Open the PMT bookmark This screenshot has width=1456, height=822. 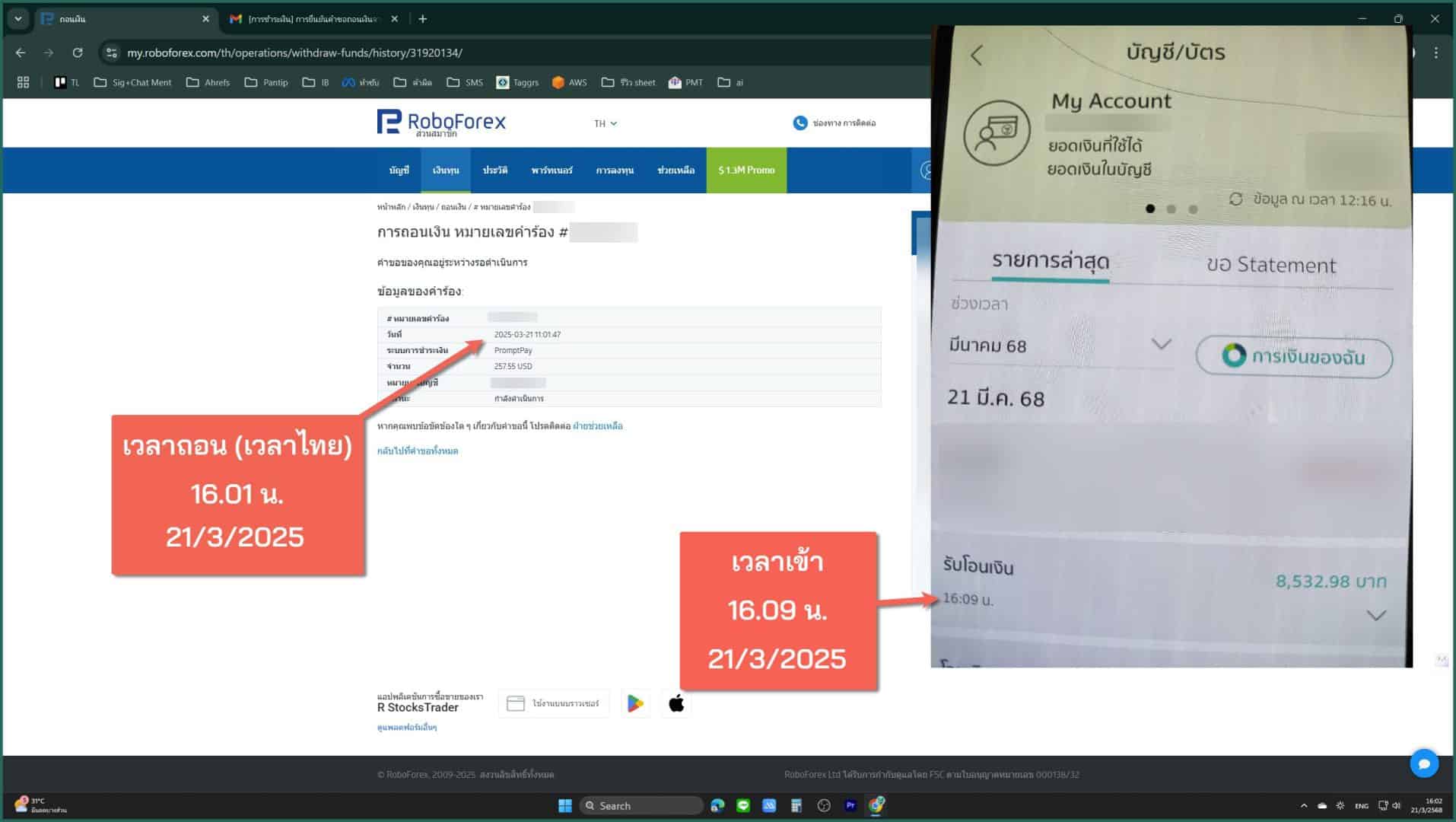(x=685, y=82)
